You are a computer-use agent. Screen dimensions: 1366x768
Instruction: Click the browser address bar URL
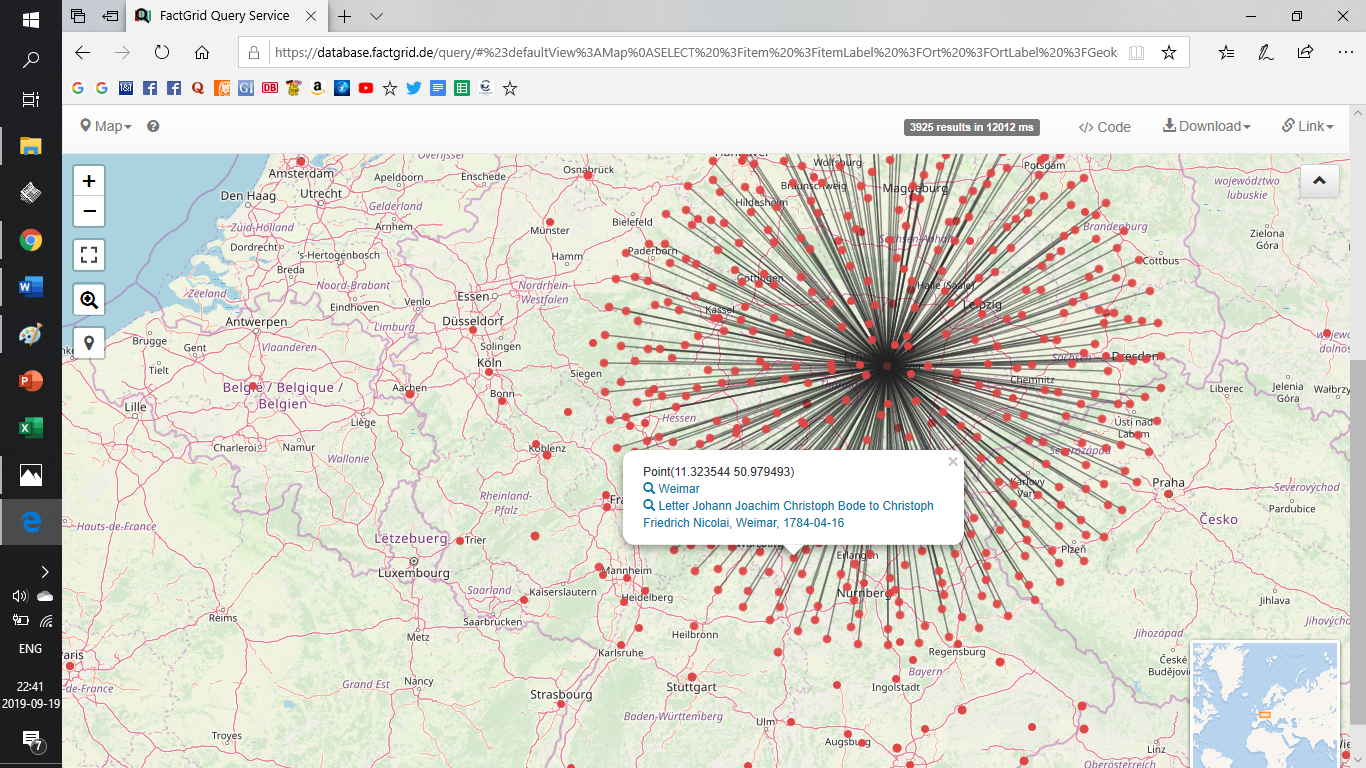click(x=696, y=52)
